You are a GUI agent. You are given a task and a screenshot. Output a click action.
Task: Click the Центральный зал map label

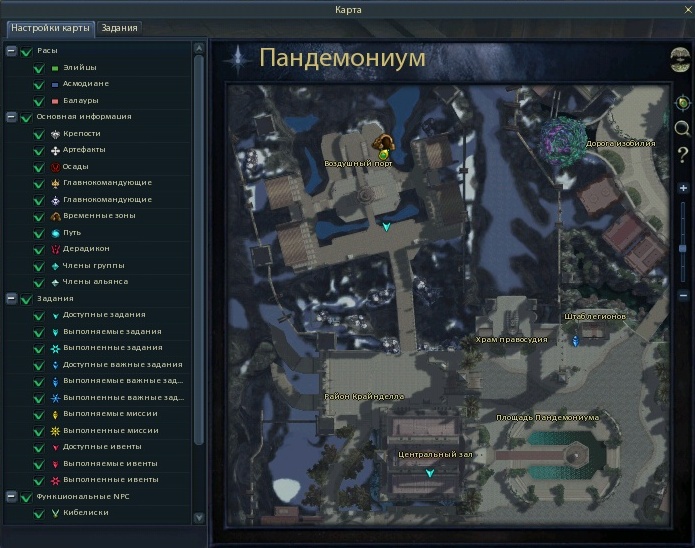point(435,454)
